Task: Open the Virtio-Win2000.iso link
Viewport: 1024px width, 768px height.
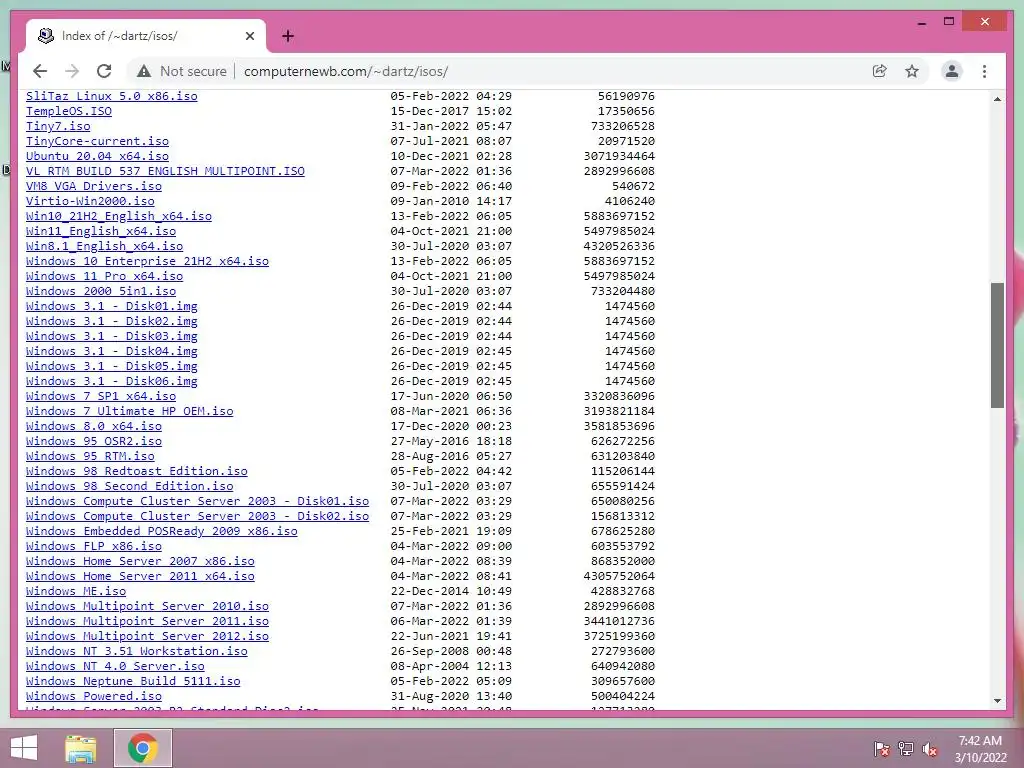Action: (x=90, y=201)
